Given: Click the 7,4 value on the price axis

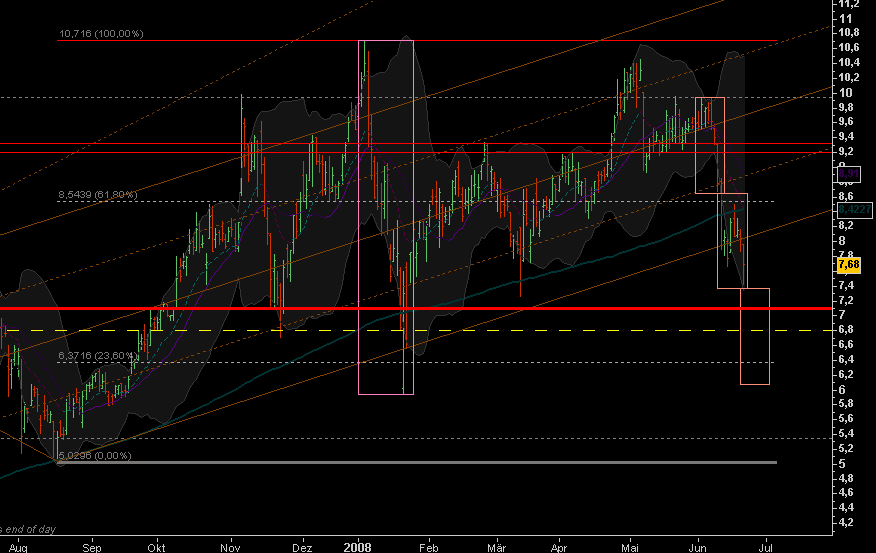Looking at the screenshot, I should pos(846,285).
